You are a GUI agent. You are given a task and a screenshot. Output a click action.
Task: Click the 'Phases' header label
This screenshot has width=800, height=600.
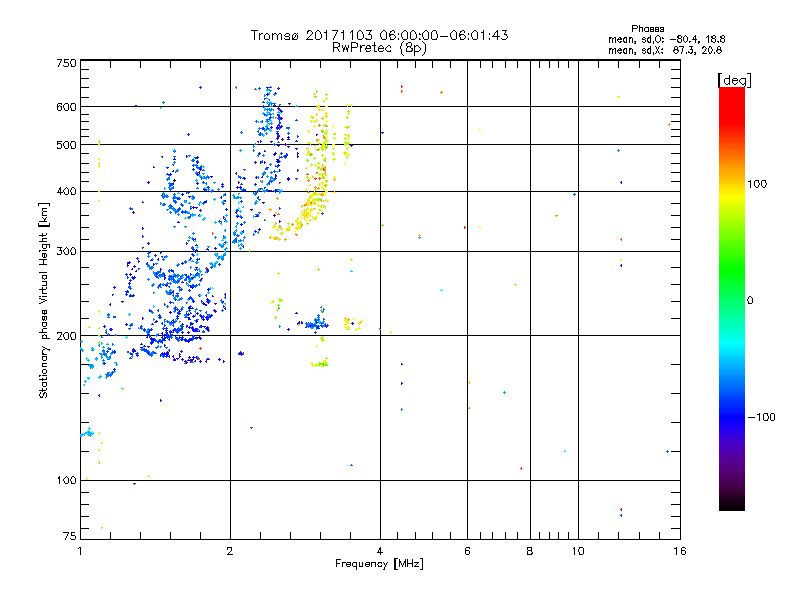click(x=647, y=29)
